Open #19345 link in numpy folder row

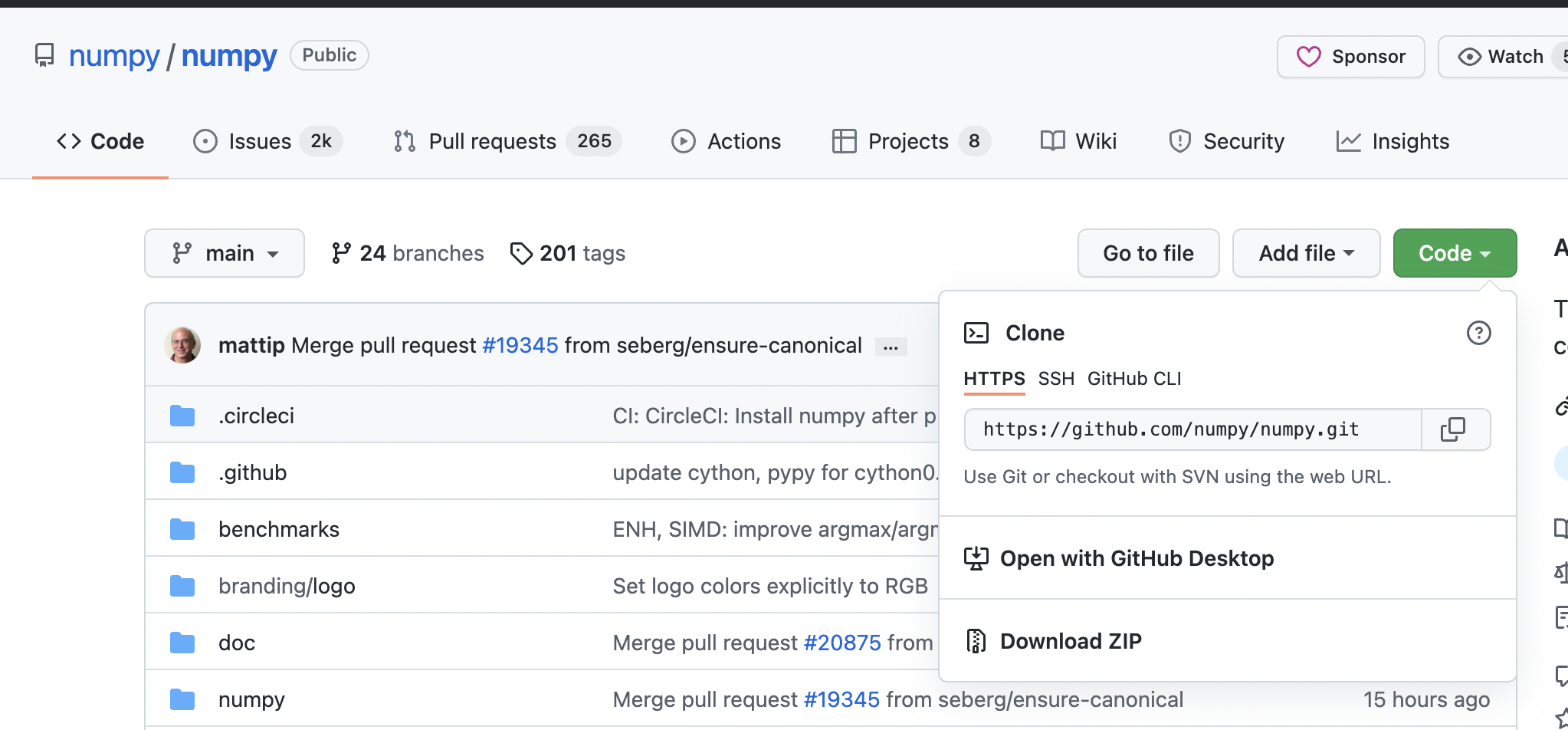pyautogui.click(x=841, y=699)
